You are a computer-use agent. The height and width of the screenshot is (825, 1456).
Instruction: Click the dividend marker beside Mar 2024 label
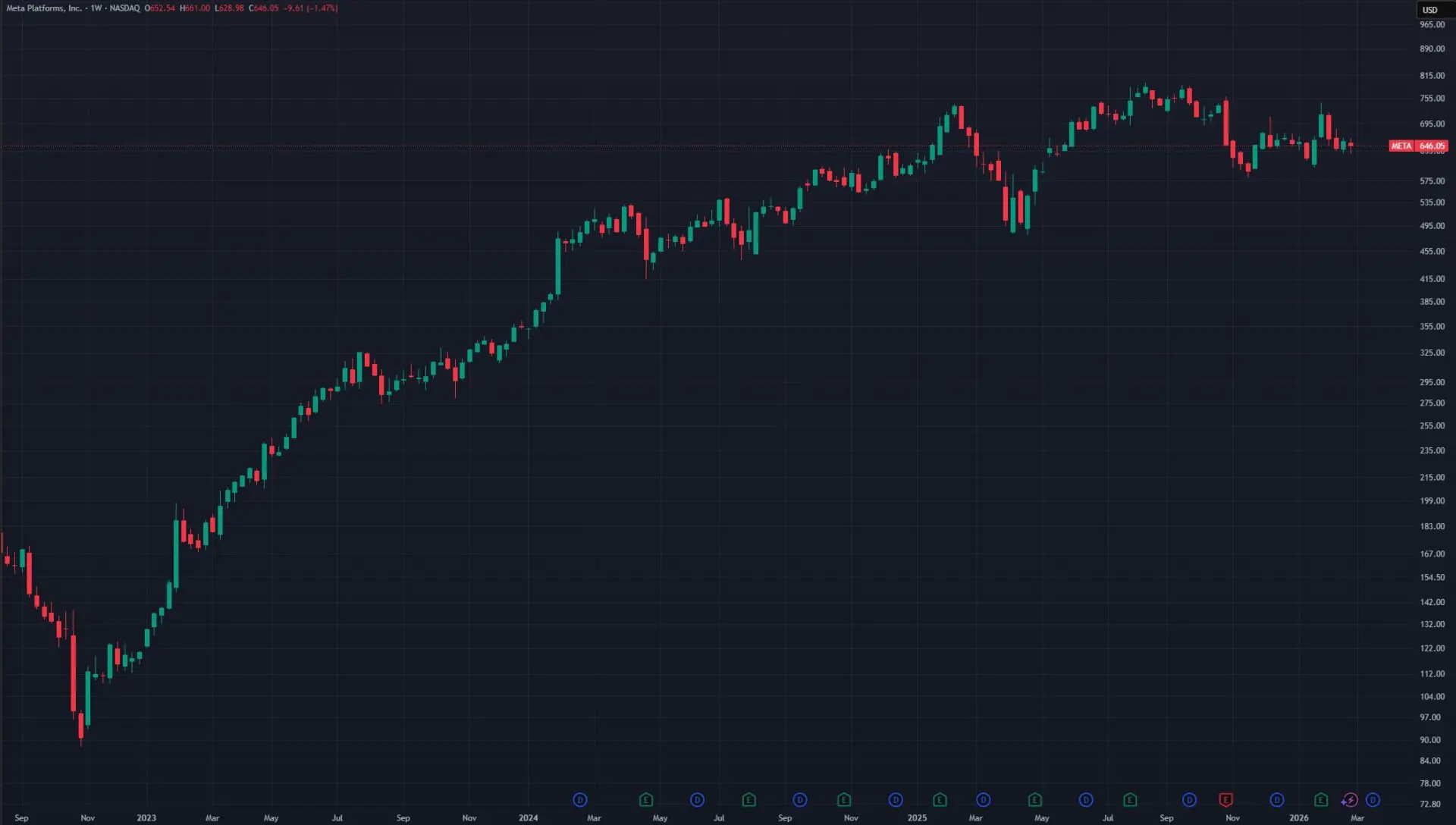(x=580, y=800)
